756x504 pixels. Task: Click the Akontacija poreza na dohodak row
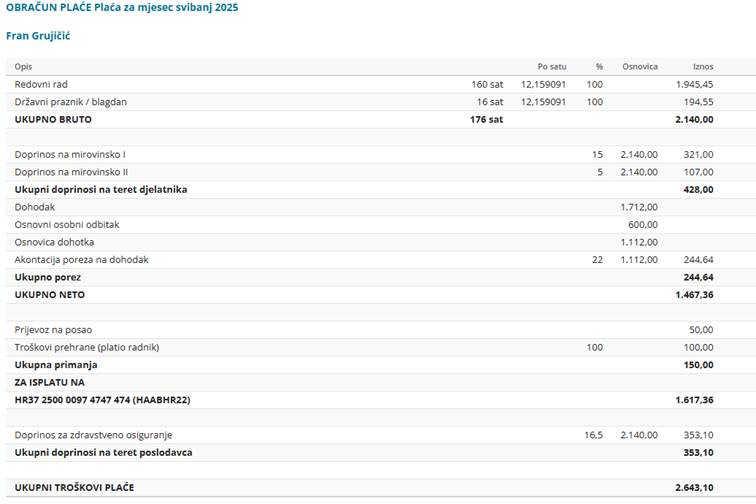pos(381,259)
